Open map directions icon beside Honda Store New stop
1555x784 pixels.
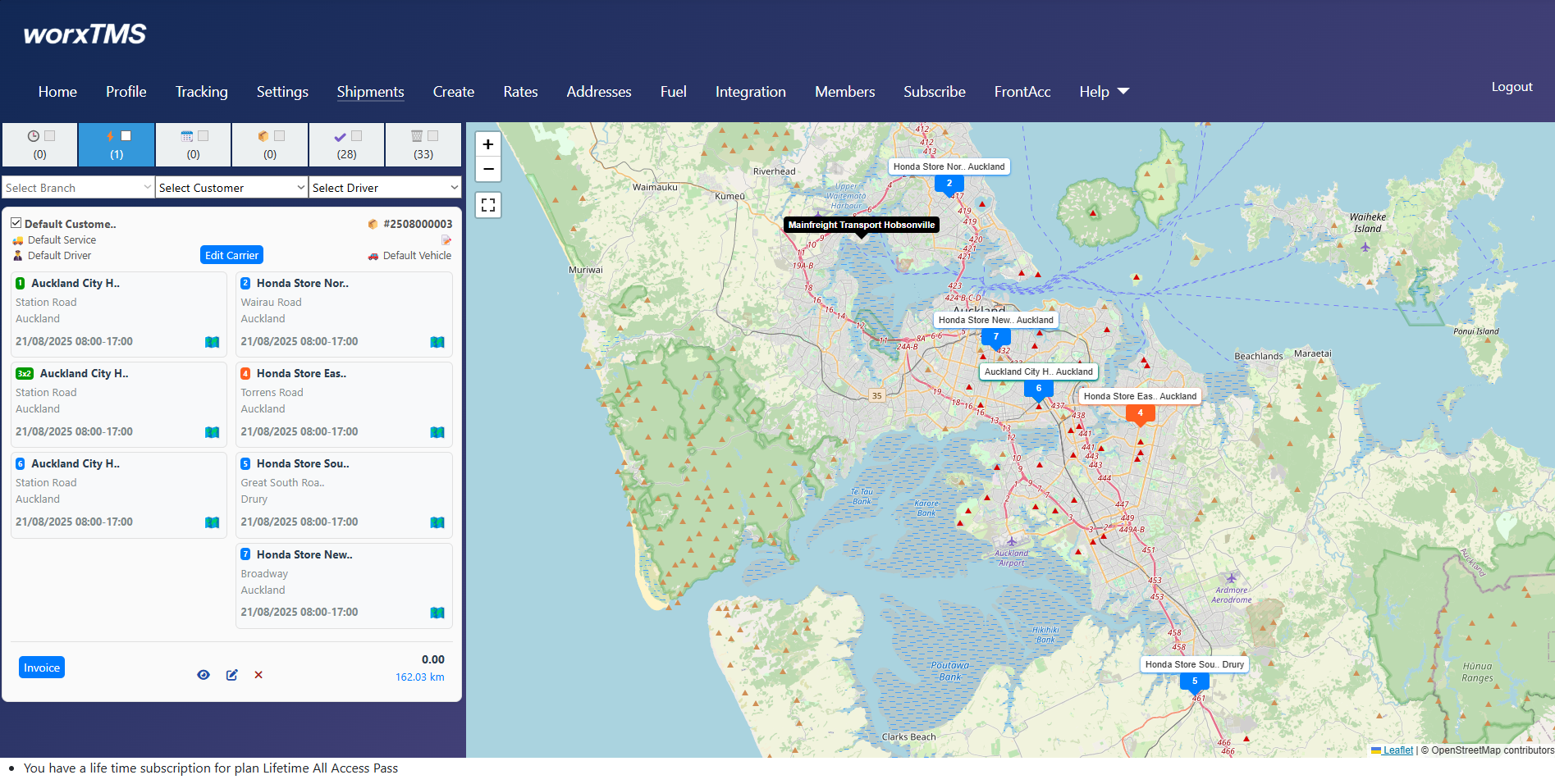(x=437, y=613)
